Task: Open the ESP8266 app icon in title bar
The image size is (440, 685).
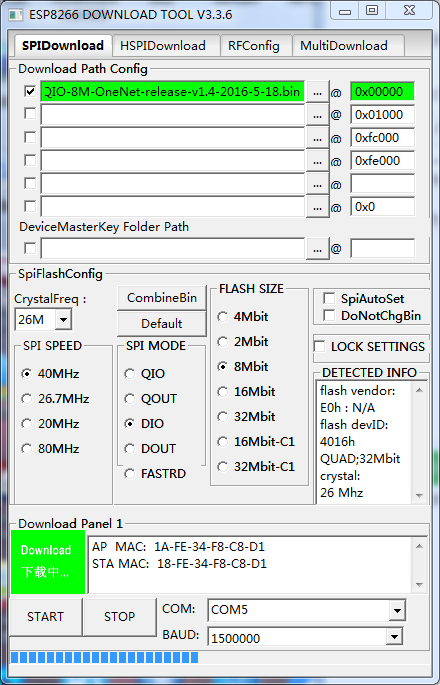Action: (x=16, y=14)
